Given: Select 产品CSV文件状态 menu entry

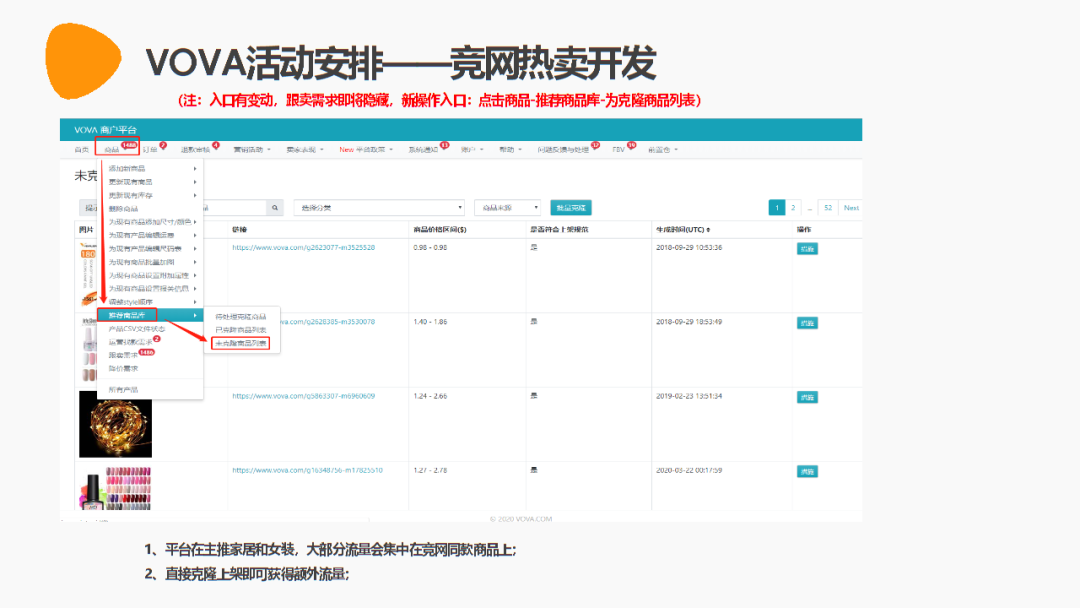Looking at the screenshot, I should pos(151,329).
